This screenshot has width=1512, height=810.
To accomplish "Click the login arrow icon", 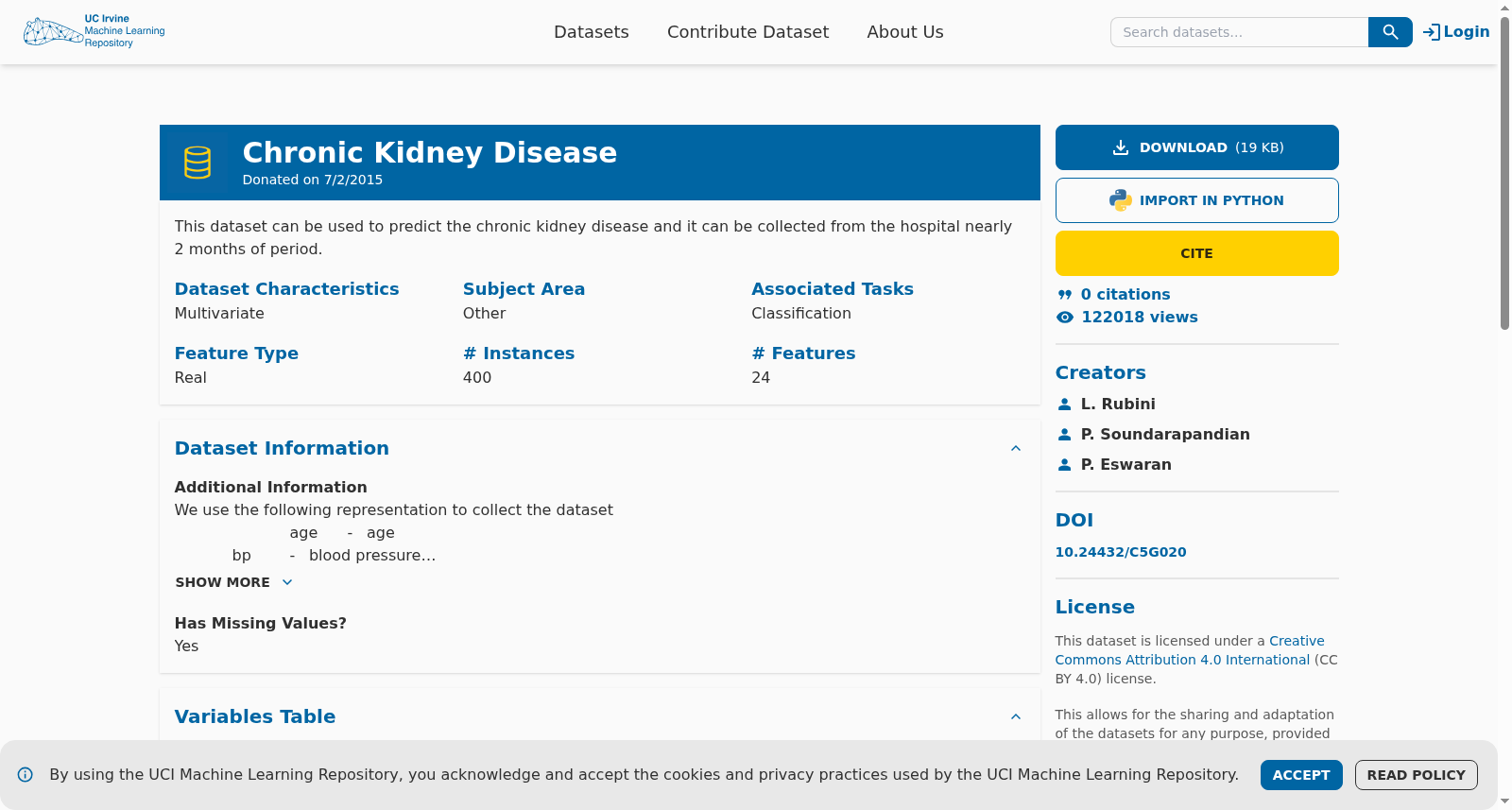I will 1432,32.
